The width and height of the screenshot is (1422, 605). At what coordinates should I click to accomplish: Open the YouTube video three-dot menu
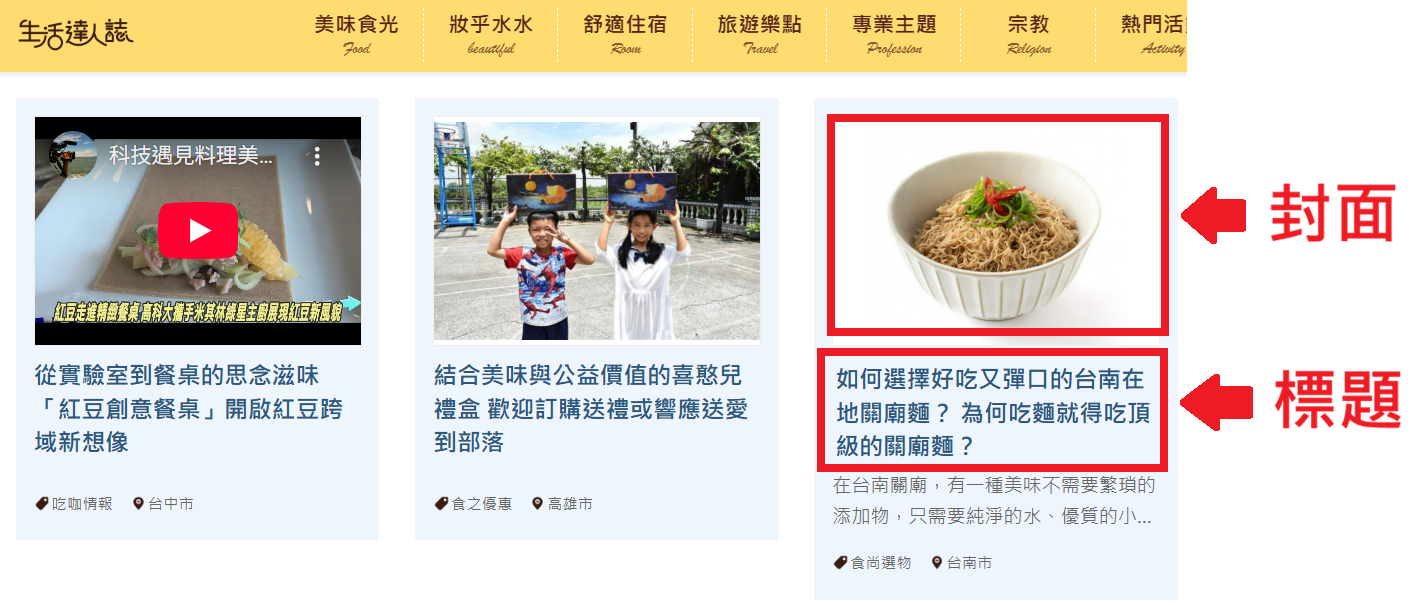pos(318,156)
